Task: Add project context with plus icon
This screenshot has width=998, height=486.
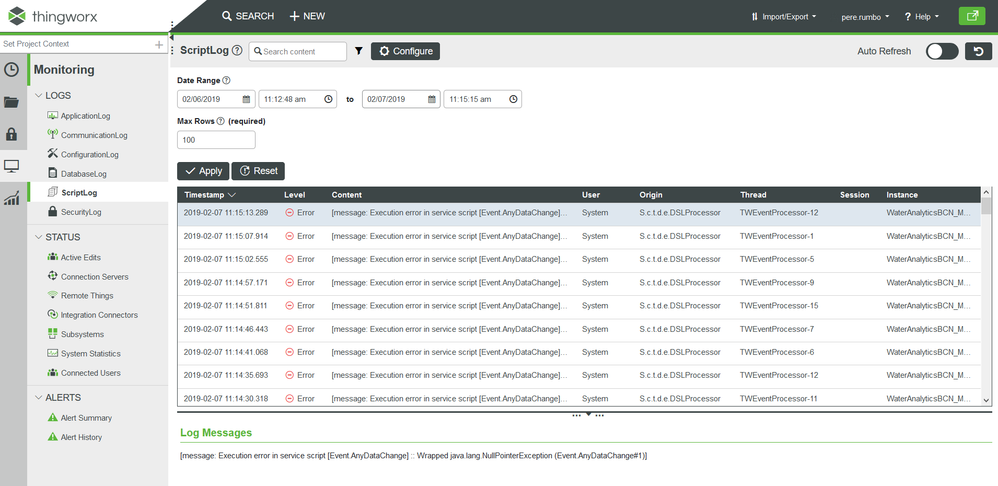Action: pyautogui.click(x=159, y=45)
